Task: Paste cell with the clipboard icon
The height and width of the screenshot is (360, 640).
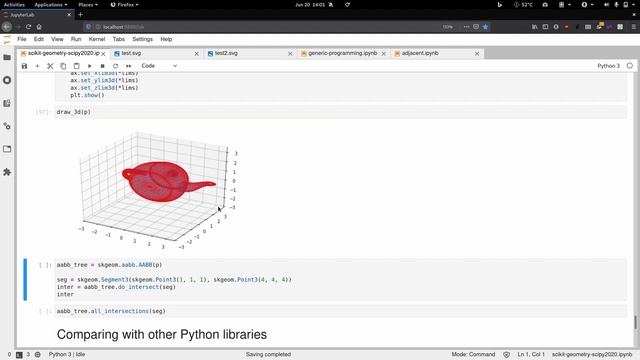Action: coord(76,66)
